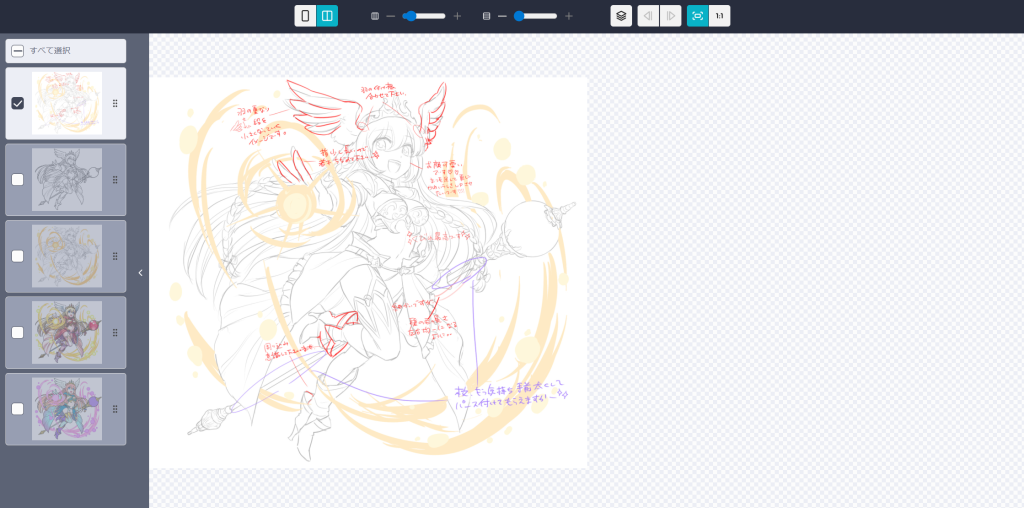Viewport: 1024px width, 508px height.
Task: Set zoom to 1:1 actual size
Action: click(719, 16)
